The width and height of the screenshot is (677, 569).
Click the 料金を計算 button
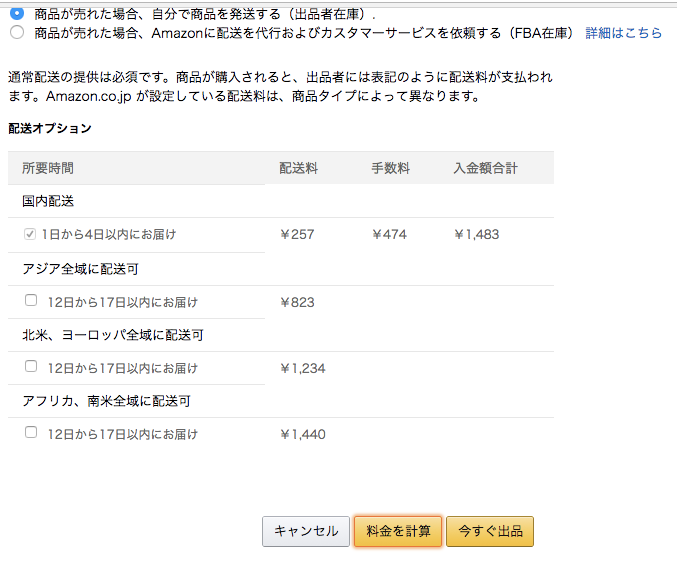tap(398, 531)
